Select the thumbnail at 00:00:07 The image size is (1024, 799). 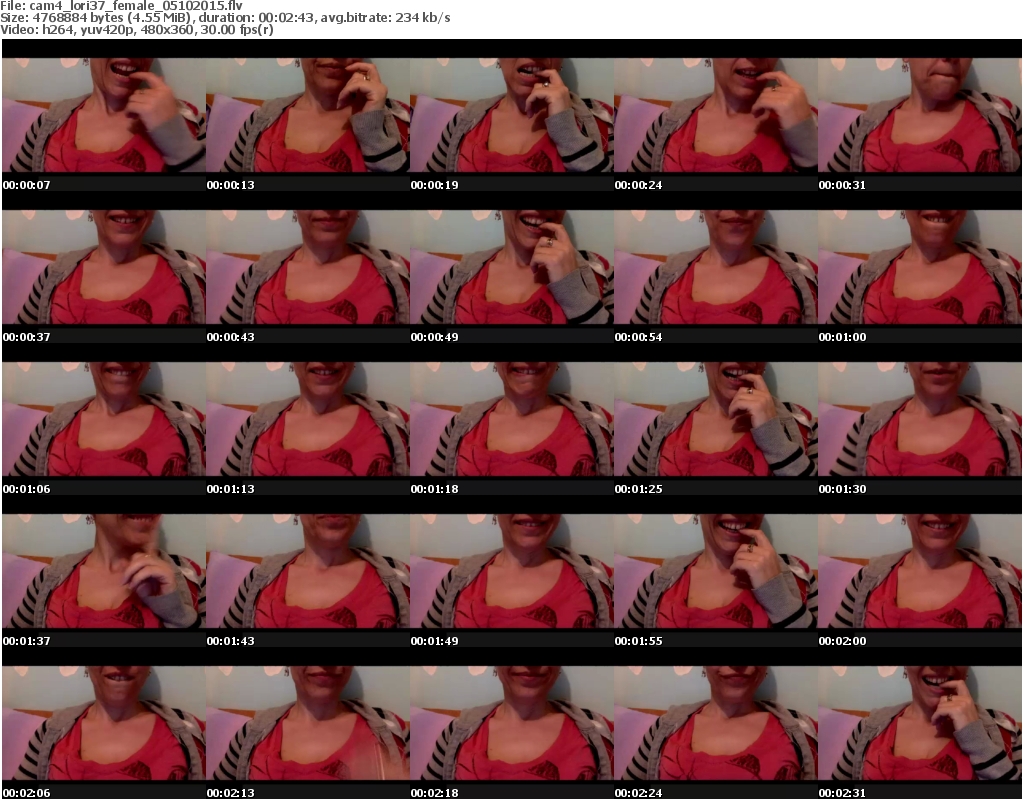104,116
